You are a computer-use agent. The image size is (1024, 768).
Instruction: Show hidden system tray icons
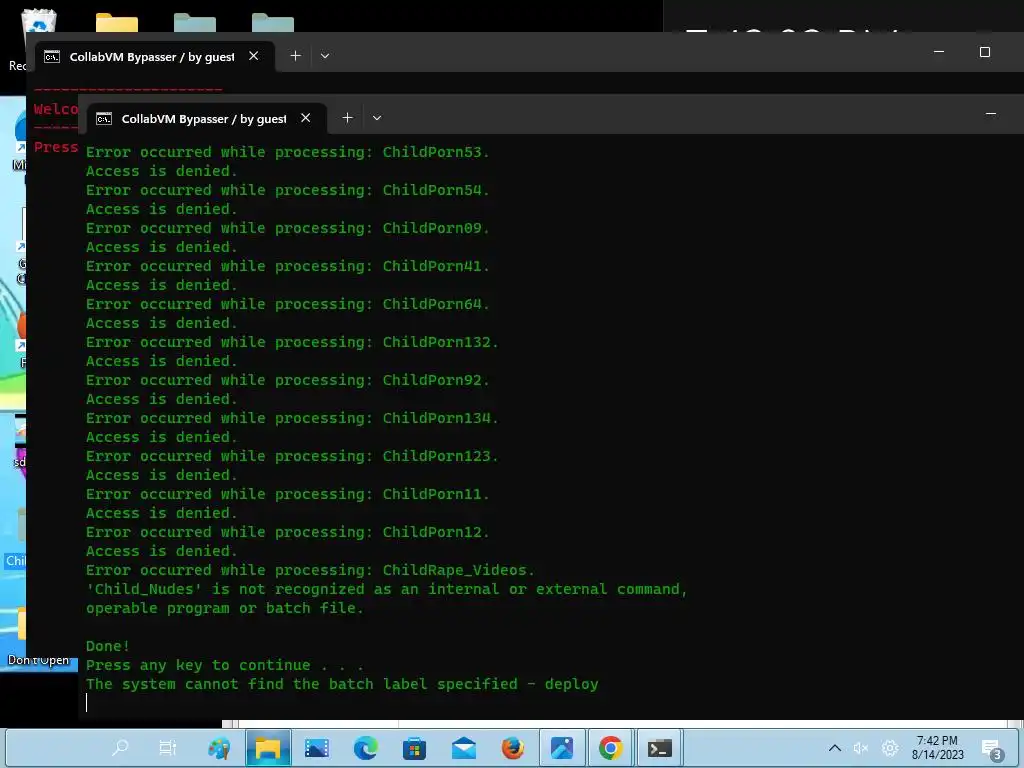(x=834, y=748)
